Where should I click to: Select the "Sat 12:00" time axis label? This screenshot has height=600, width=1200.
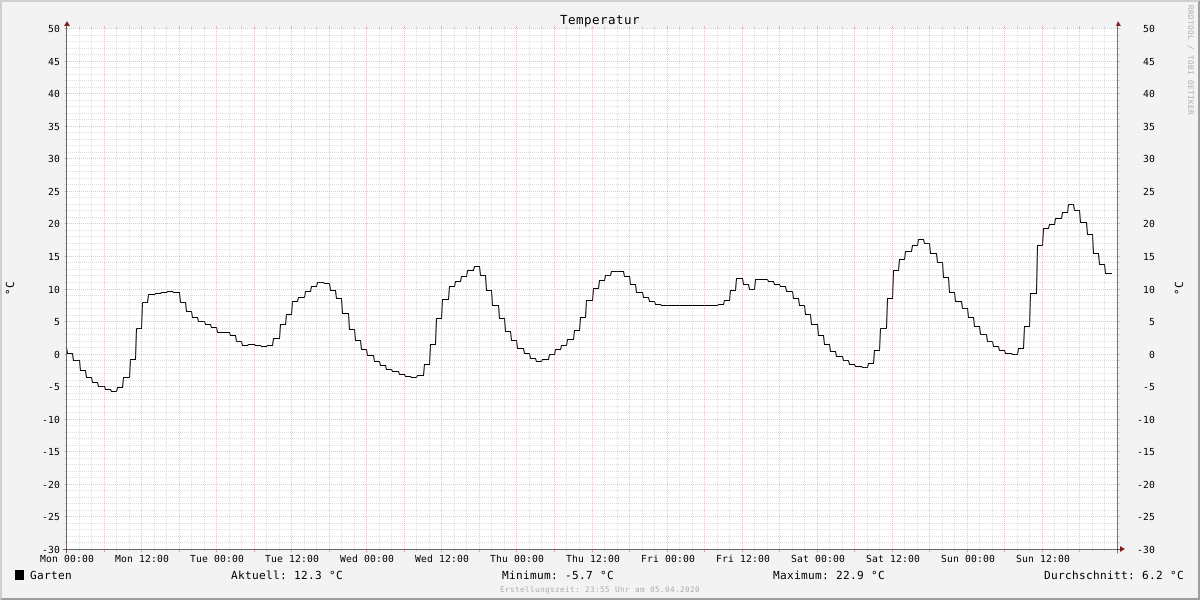pyautogui.click(x=893, y=559)
